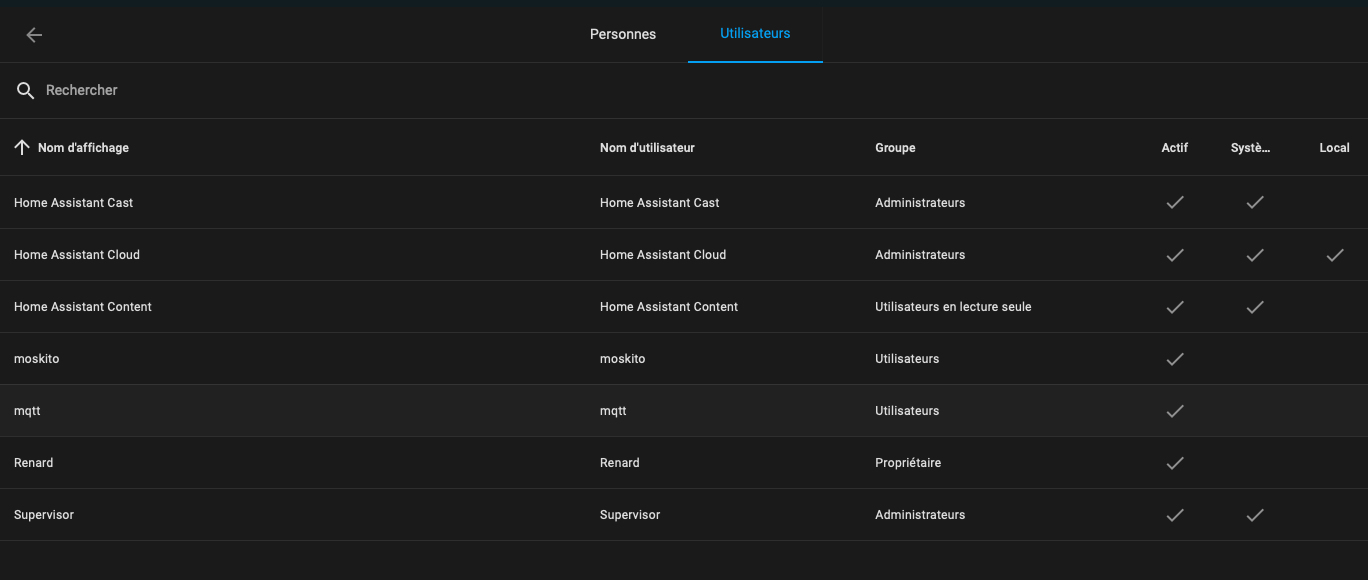Click the search magnifier icon

26,91
